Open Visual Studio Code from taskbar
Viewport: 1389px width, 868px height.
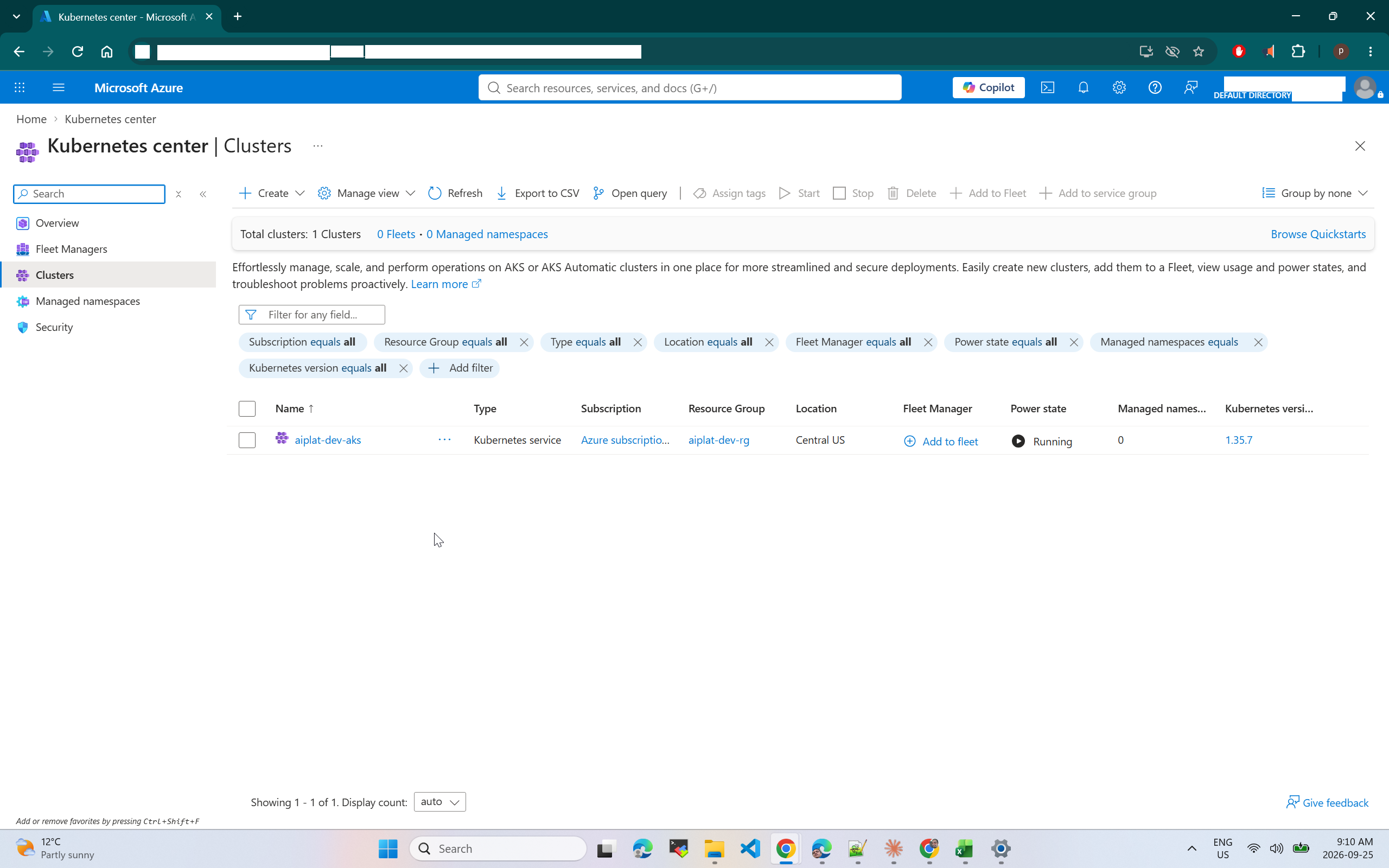tap(750, 848)
